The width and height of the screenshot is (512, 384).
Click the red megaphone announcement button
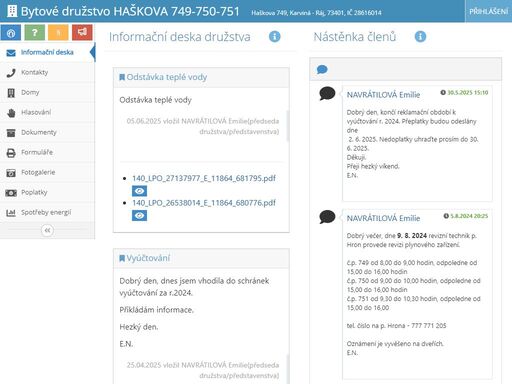click(82, 33)
